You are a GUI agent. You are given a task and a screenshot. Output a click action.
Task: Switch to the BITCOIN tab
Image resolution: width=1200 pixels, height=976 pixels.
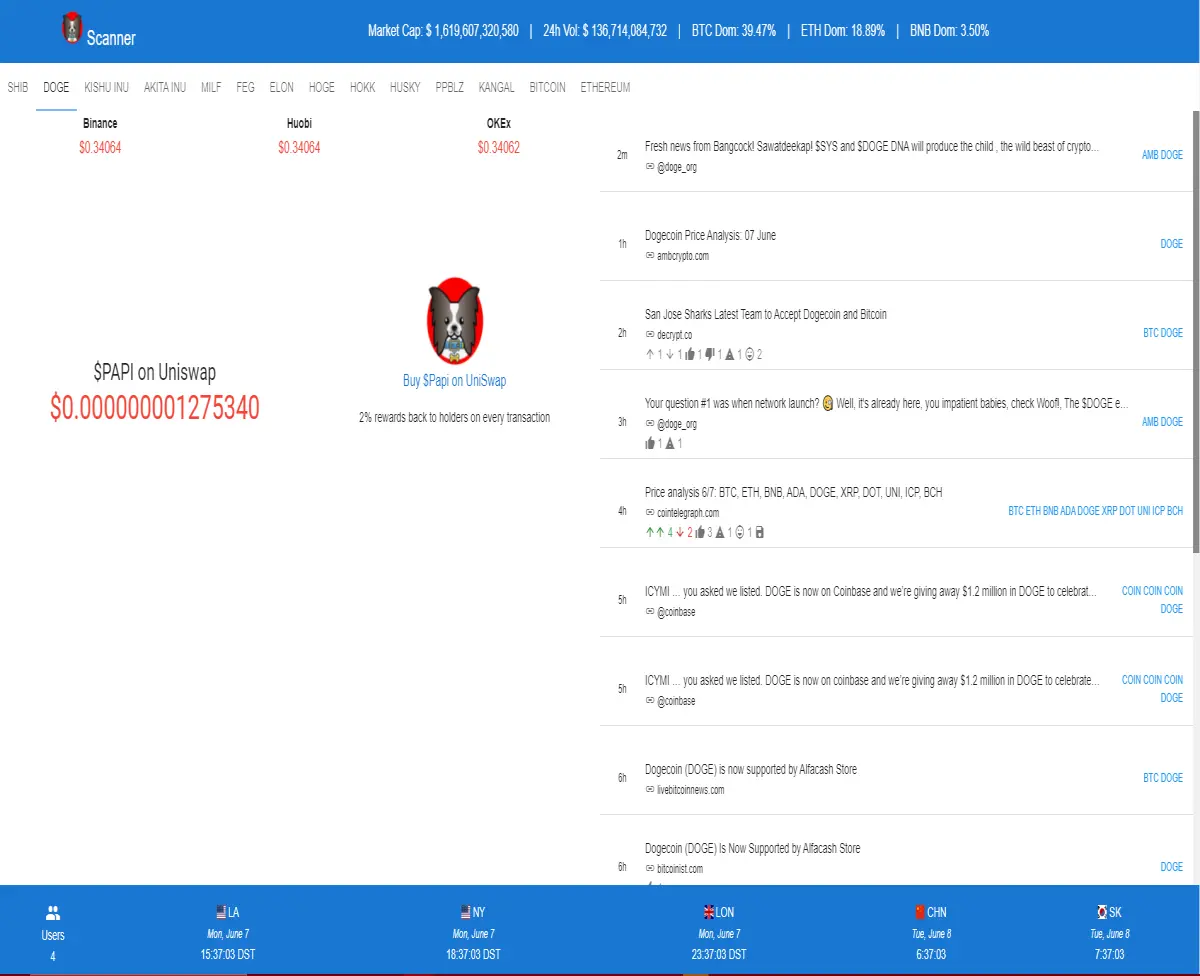(548, 87)
